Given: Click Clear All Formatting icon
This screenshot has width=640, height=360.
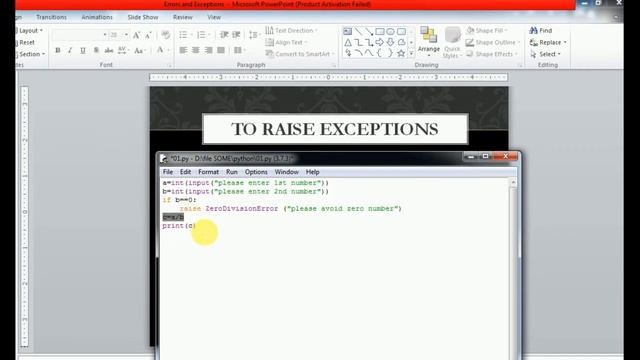Looking at the screenshot, I should tap(165, 35).
